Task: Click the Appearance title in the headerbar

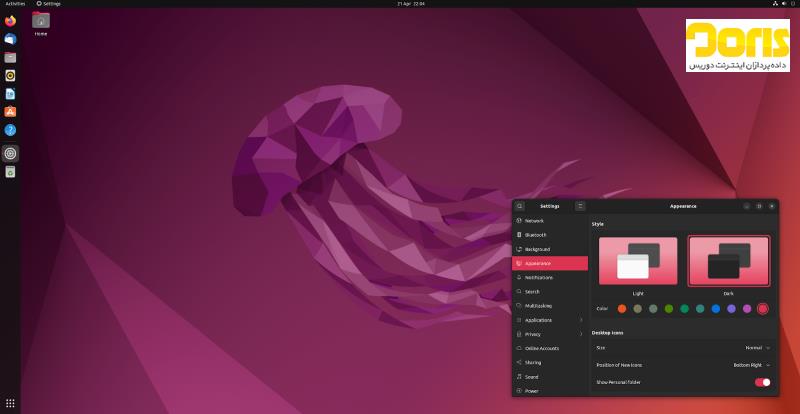Action: click(683, 206)
